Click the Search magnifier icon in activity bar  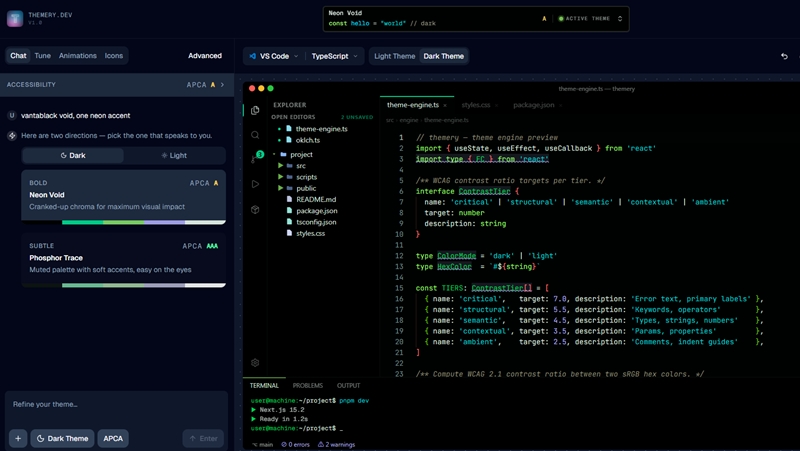click(x=255, y=135)
